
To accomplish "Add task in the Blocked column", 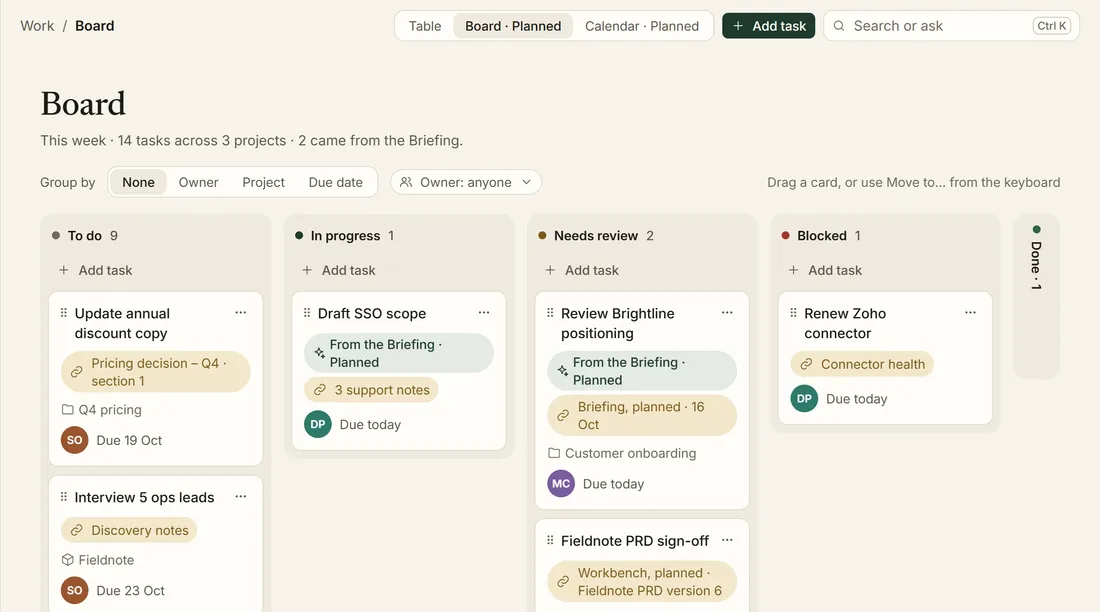I will [826, 270].
